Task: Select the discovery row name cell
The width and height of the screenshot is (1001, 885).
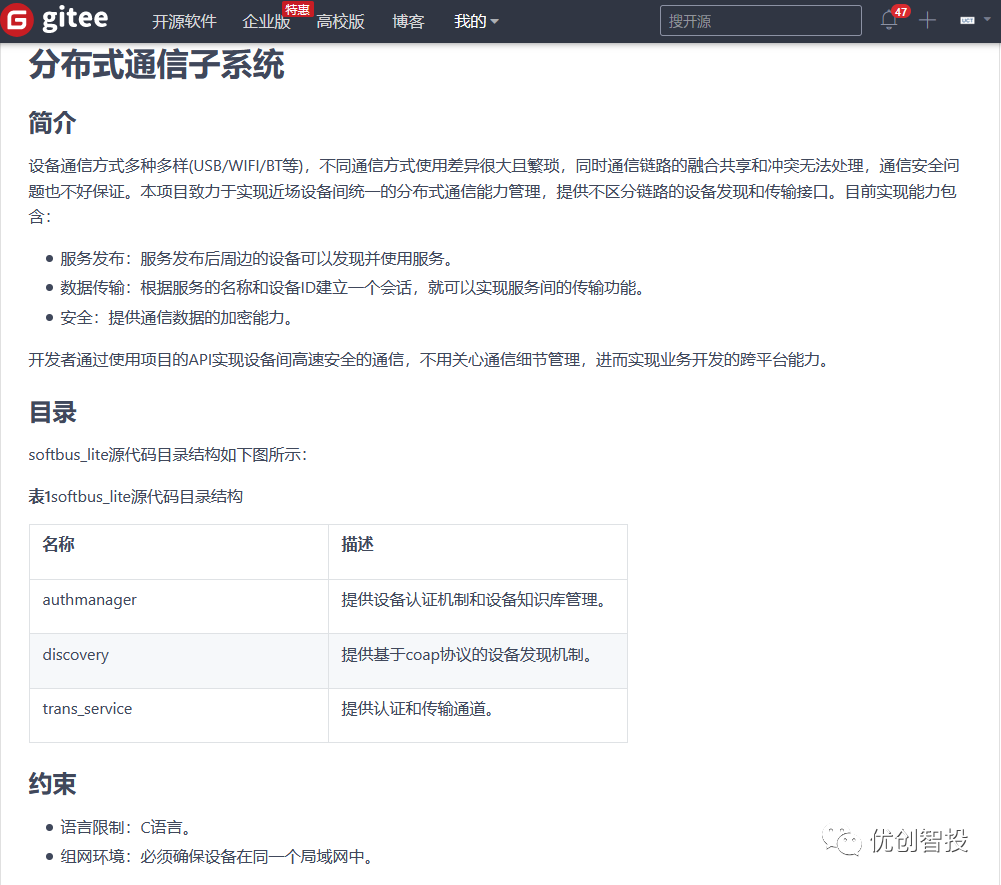Action: (x=76, y=655)
